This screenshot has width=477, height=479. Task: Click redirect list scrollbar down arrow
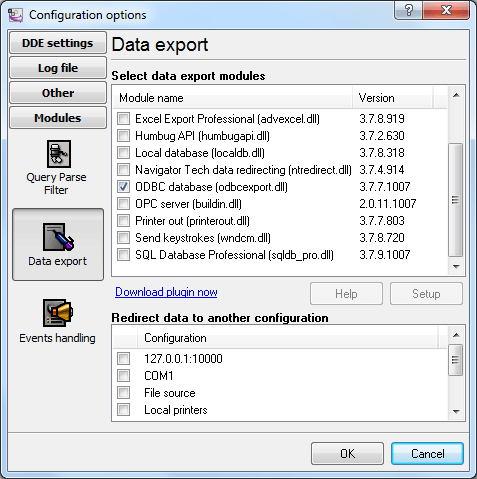(x=456, y=412)
